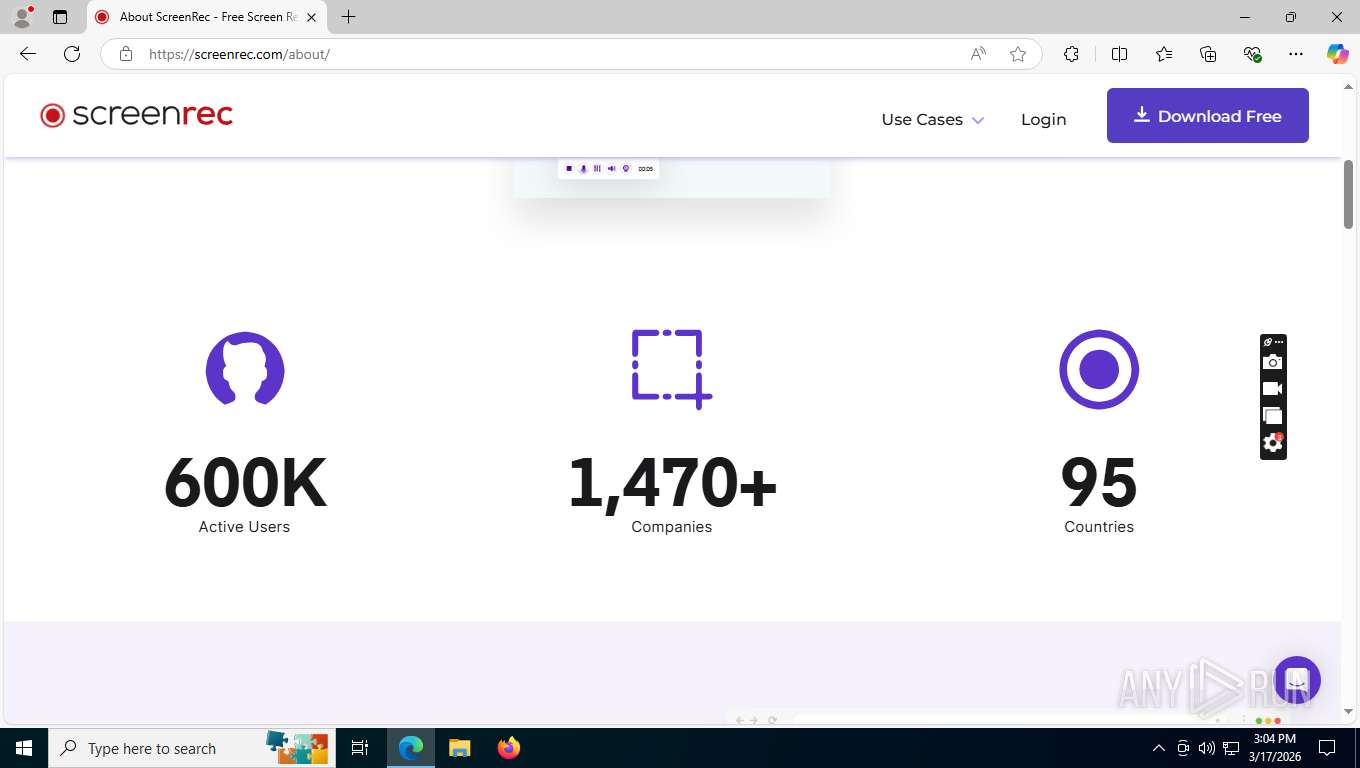The image size is (1360, 768).
Task: Click the Download Free button
Action: coord(1207,116)
